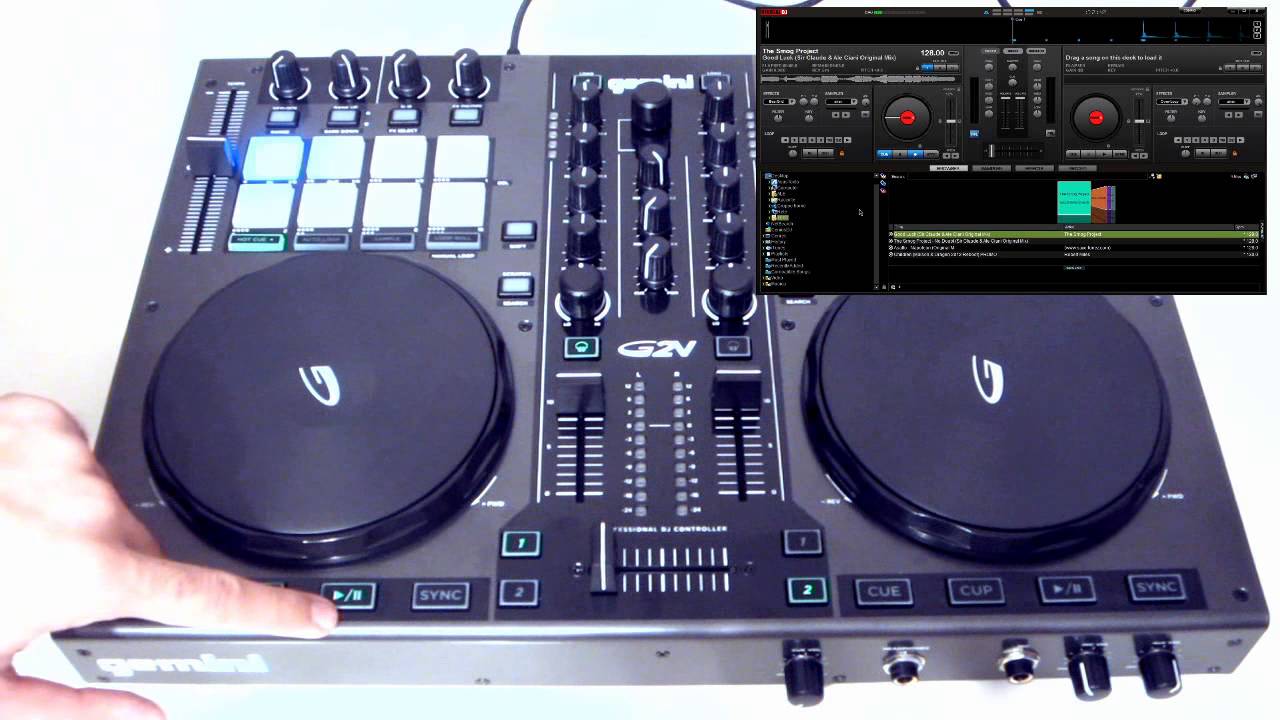Toggle the right channel PFL headphone button
This screenshot has height=720, width=1280.
pyautogui.click(x=1050, y=132)
